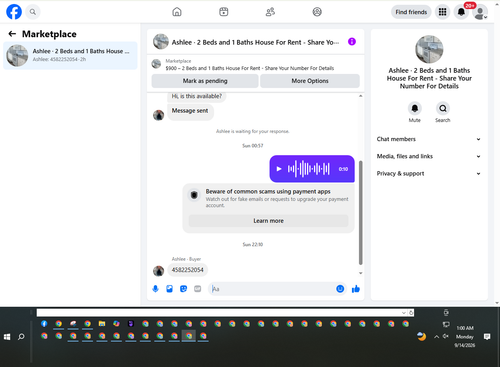The image size is (500, 367).
Task: Open Windows taskbar search
Action: coord(21,337)
